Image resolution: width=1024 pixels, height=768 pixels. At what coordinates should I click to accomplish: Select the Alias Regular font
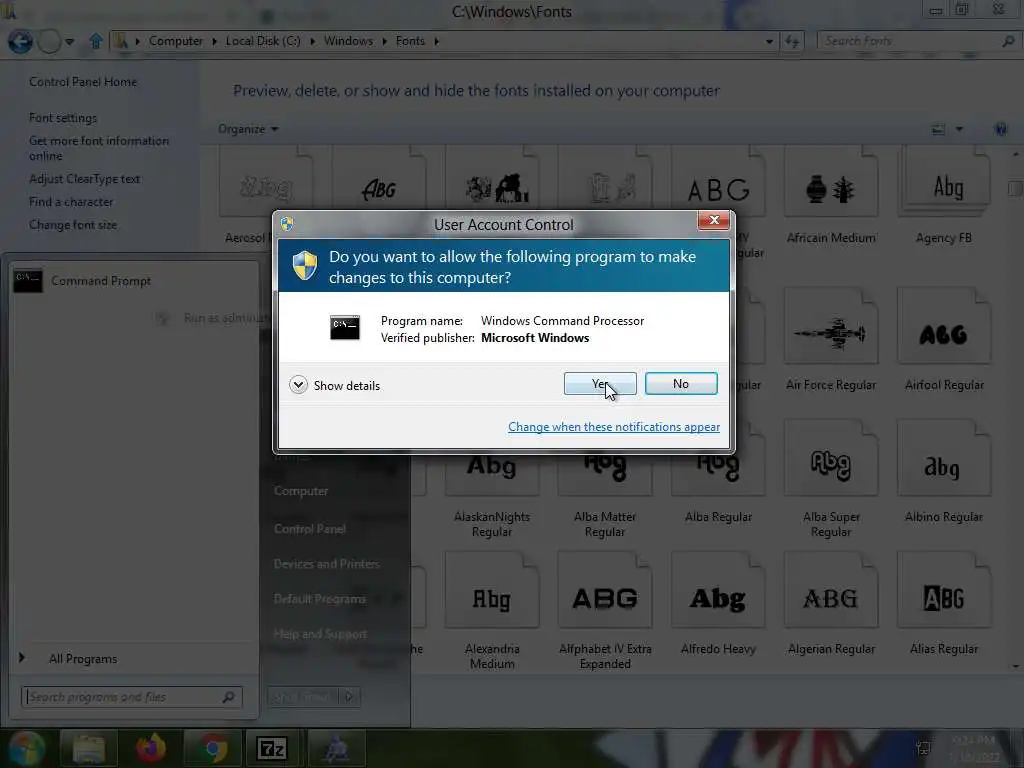click(x=944, y=605)
